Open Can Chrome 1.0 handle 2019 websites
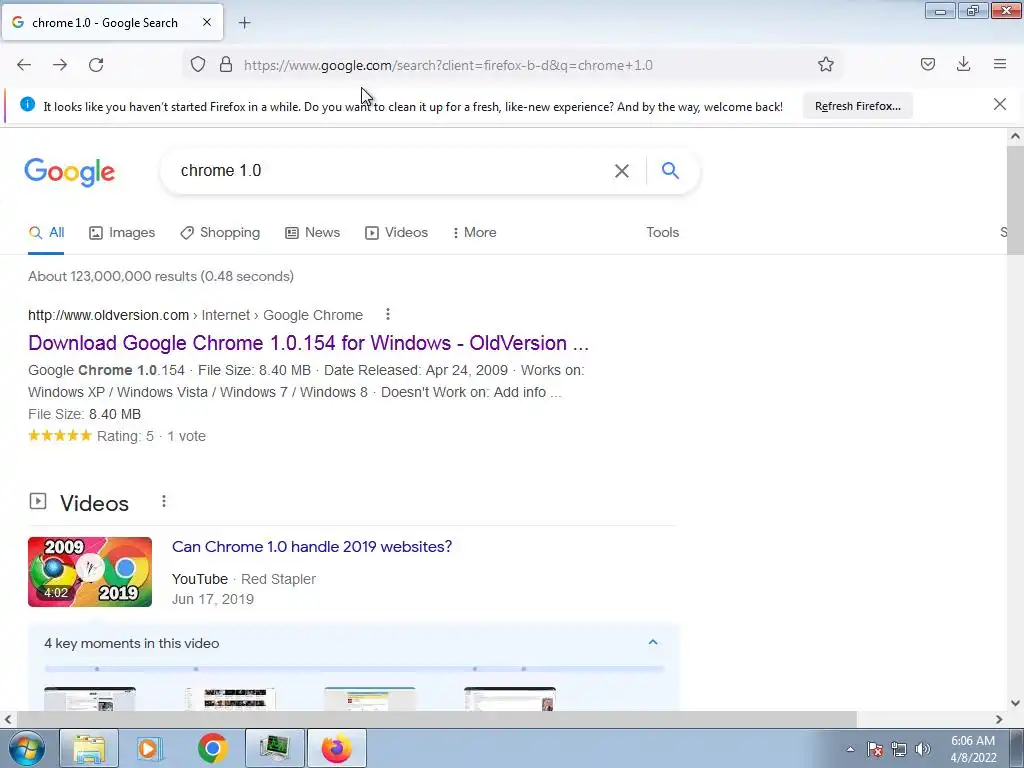Image resolution: width=1024 pixels, height=768 pixels. point(312,547)
